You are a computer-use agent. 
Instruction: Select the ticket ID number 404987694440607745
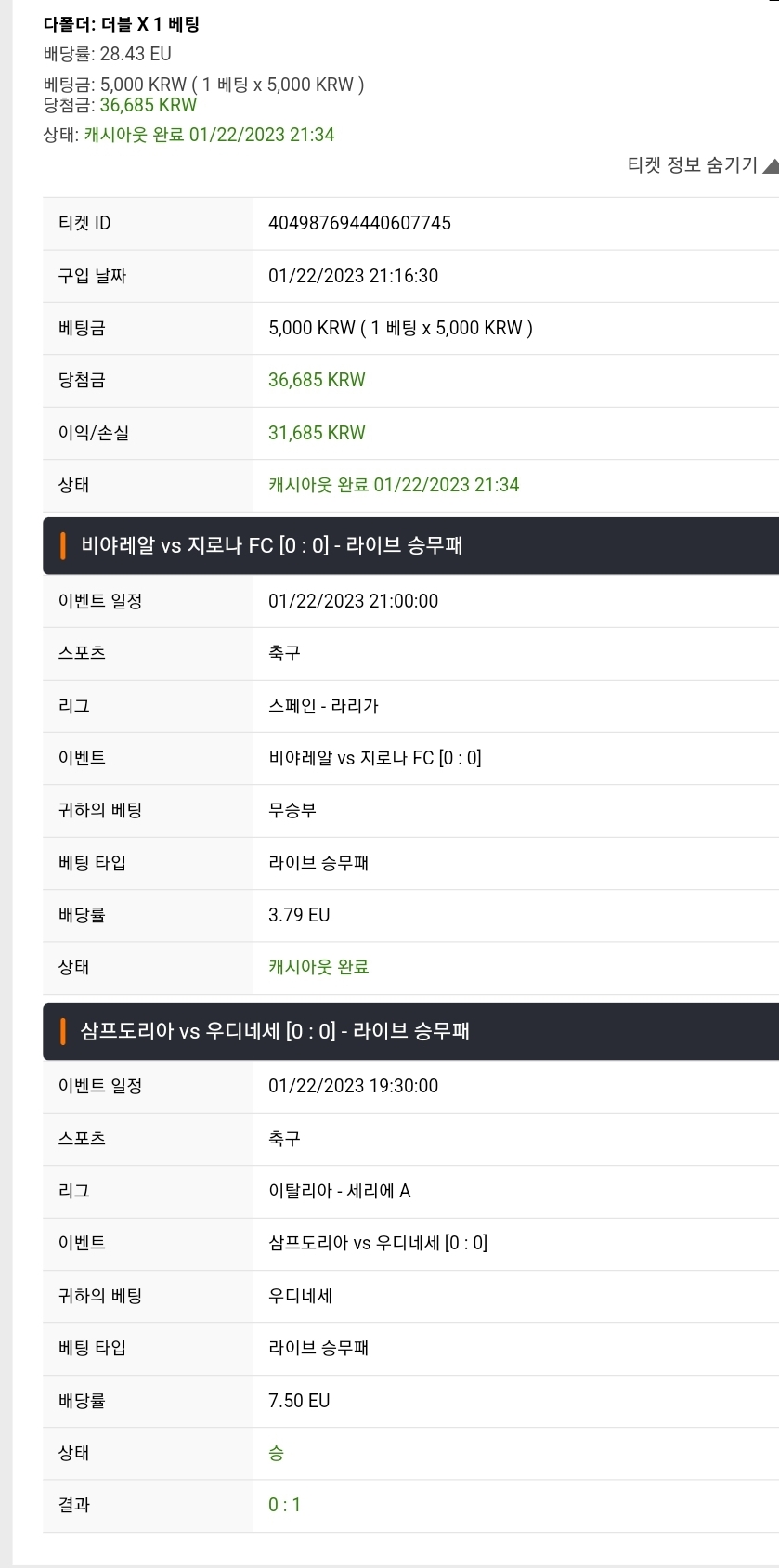pos(359,223)
